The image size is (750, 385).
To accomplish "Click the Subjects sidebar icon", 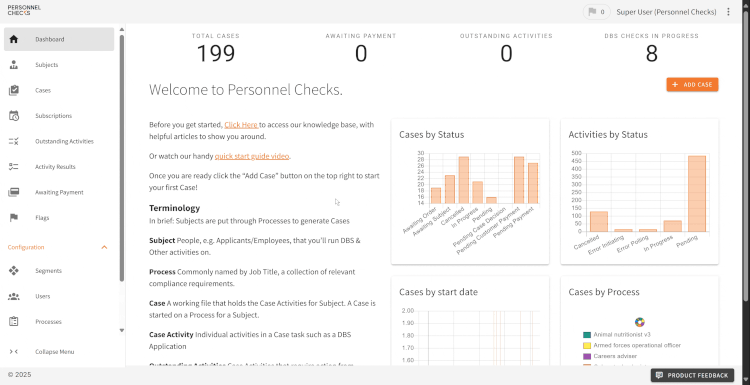I will tap(13, 65).
